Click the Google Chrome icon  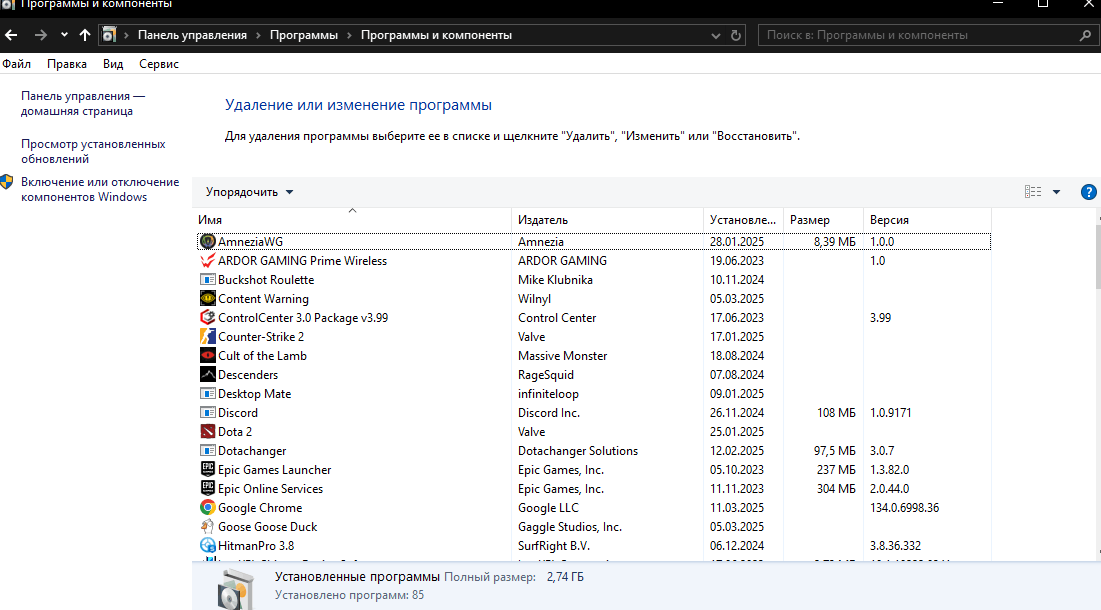[207, 508]
